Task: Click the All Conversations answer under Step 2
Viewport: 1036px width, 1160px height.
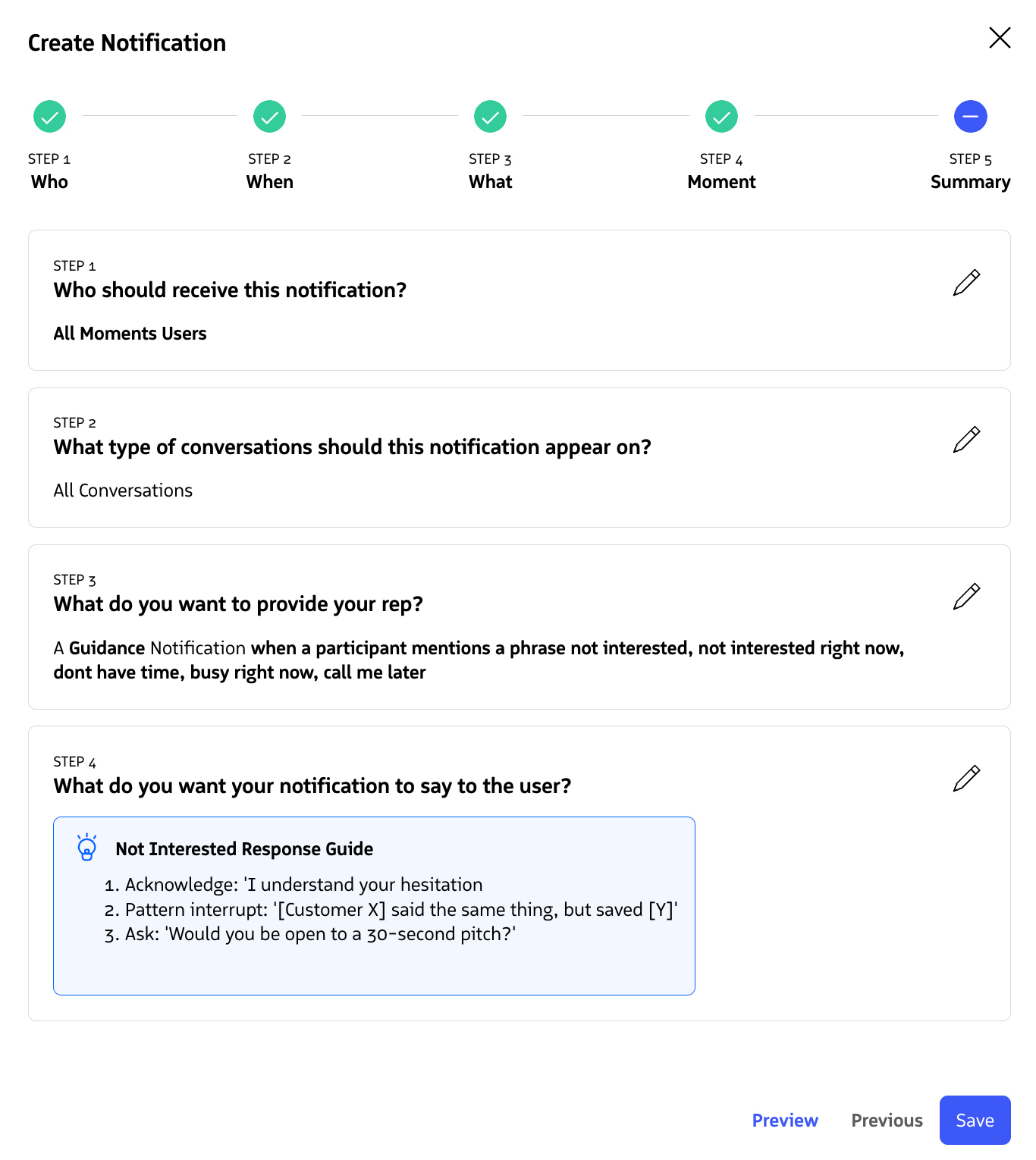Action: (123, 490)
